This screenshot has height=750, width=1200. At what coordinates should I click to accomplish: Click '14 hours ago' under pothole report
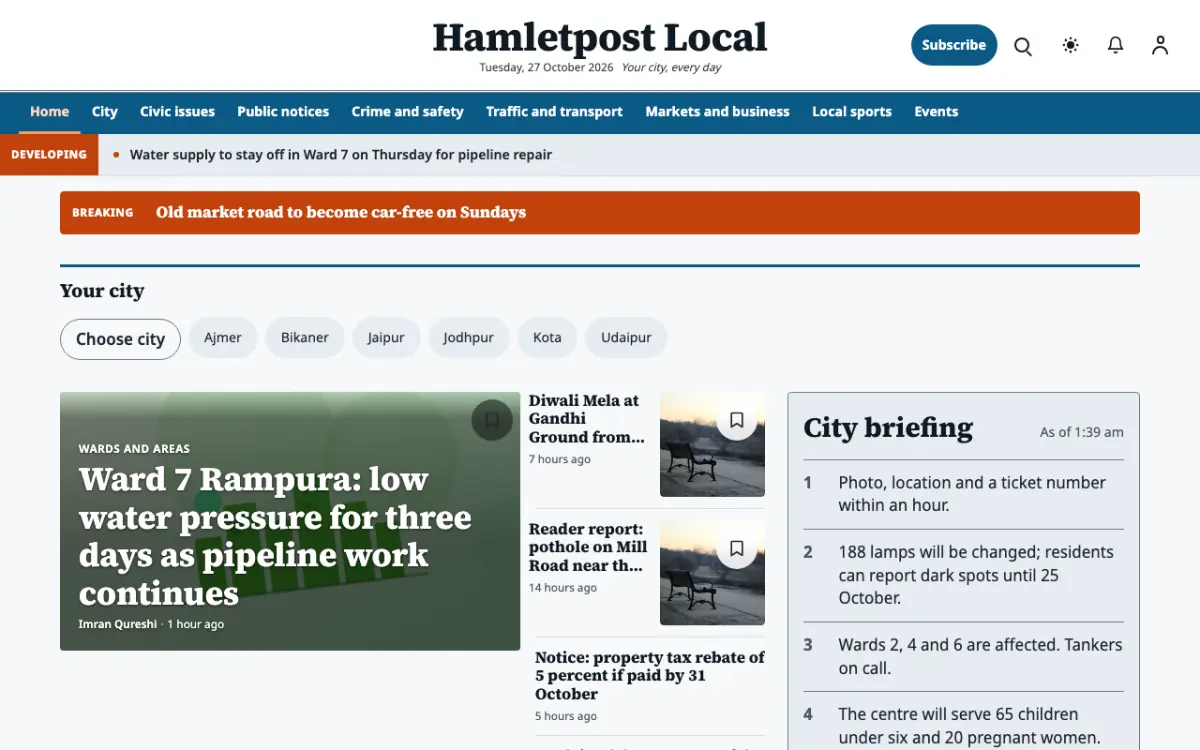pyautogui.click(x=563, y=588)
